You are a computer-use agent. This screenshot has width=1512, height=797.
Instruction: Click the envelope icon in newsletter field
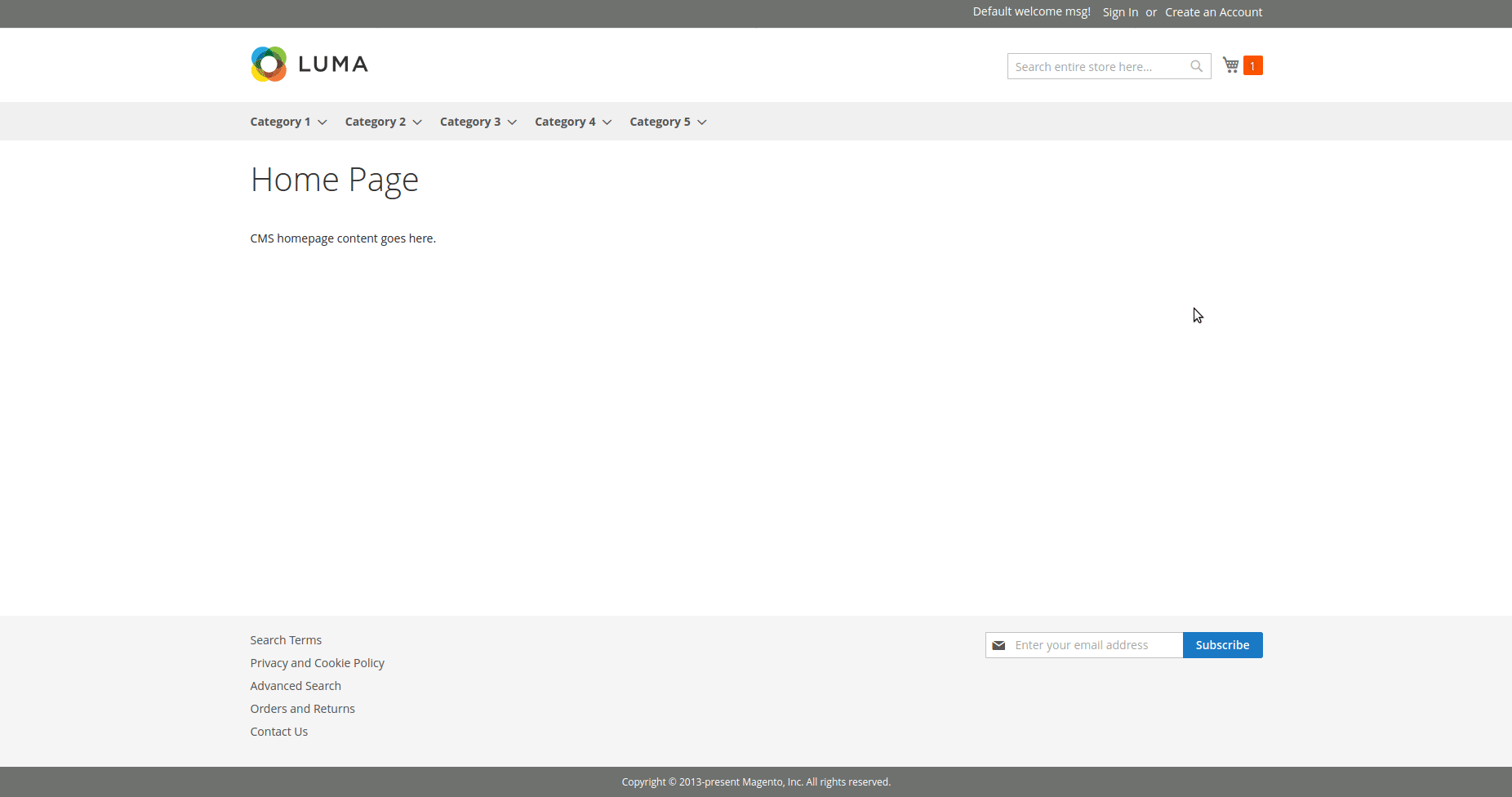[998, 645]
